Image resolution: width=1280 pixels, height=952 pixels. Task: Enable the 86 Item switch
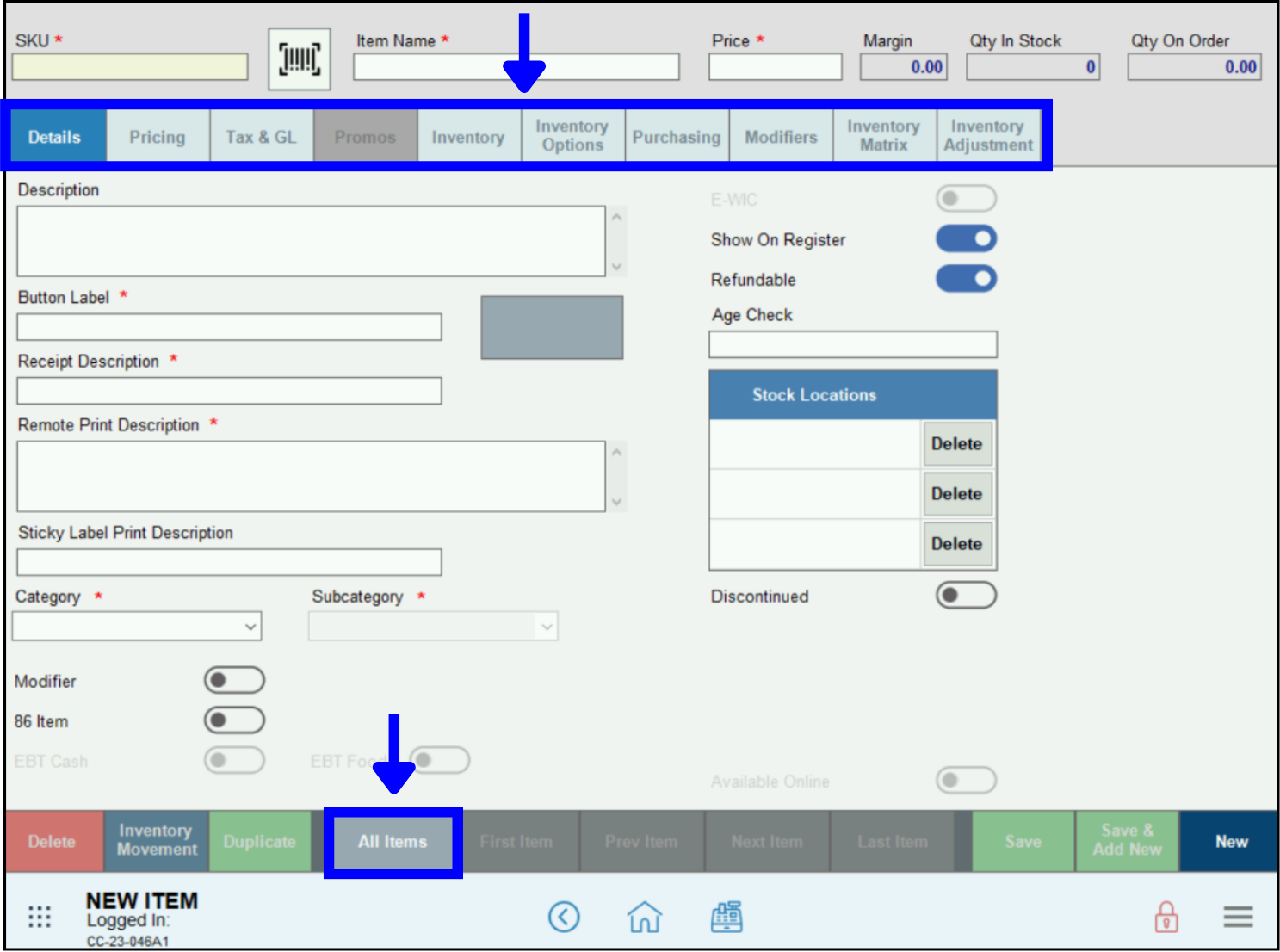234,720
